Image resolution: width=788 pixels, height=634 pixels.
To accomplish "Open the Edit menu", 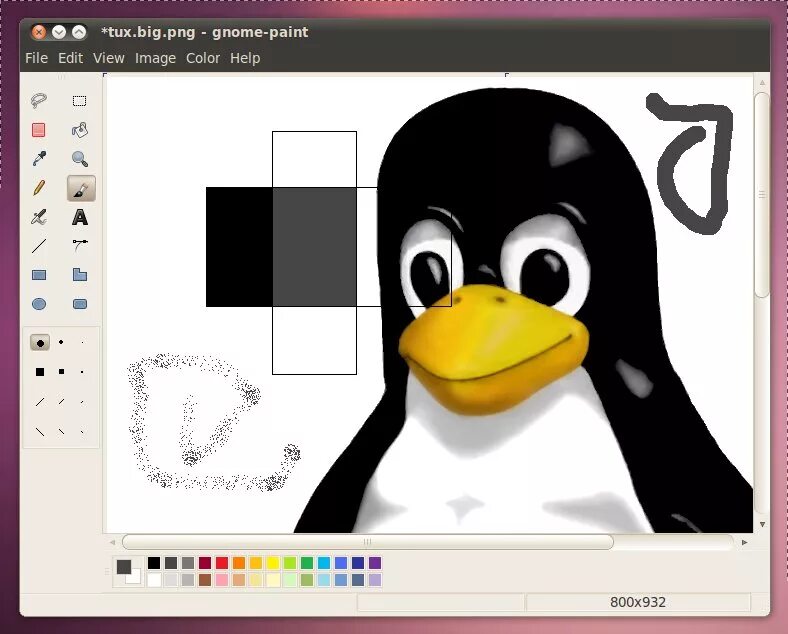I will pyautogui.click(x=70, y=58).
